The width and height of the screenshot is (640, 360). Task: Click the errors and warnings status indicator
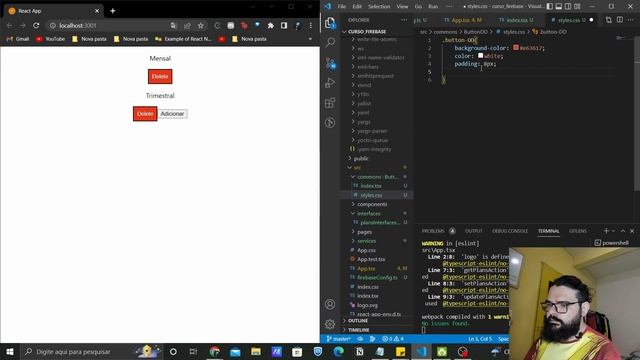(393, 339)
